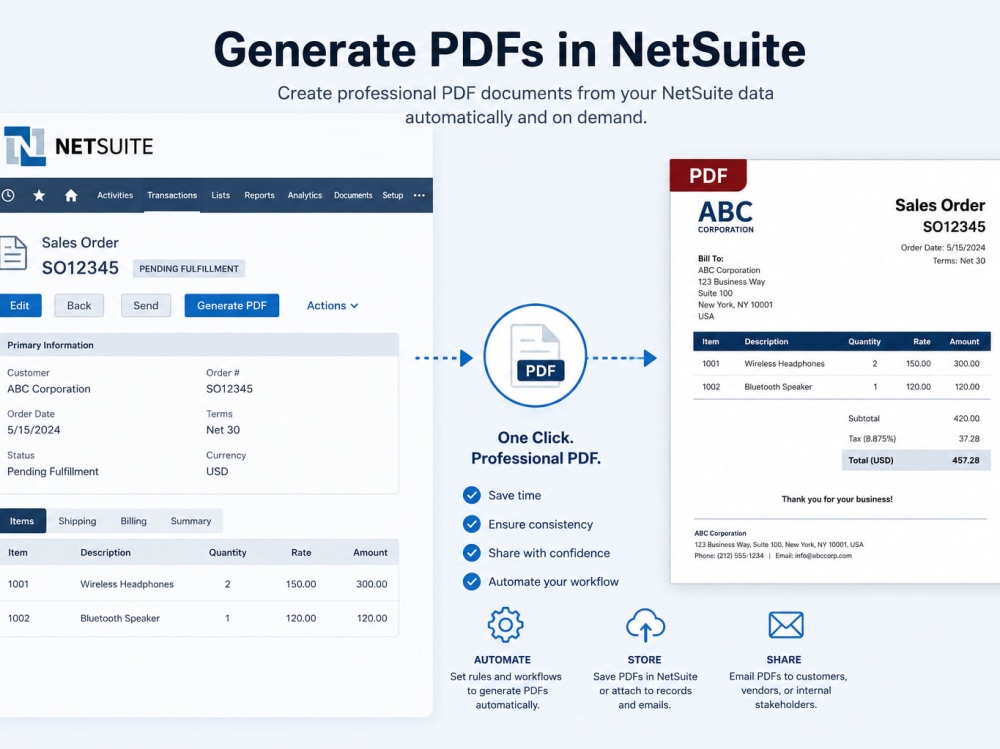Click the Description column header in items table
This screenshot has width=1000, height=749.
(x=105, y=552)
